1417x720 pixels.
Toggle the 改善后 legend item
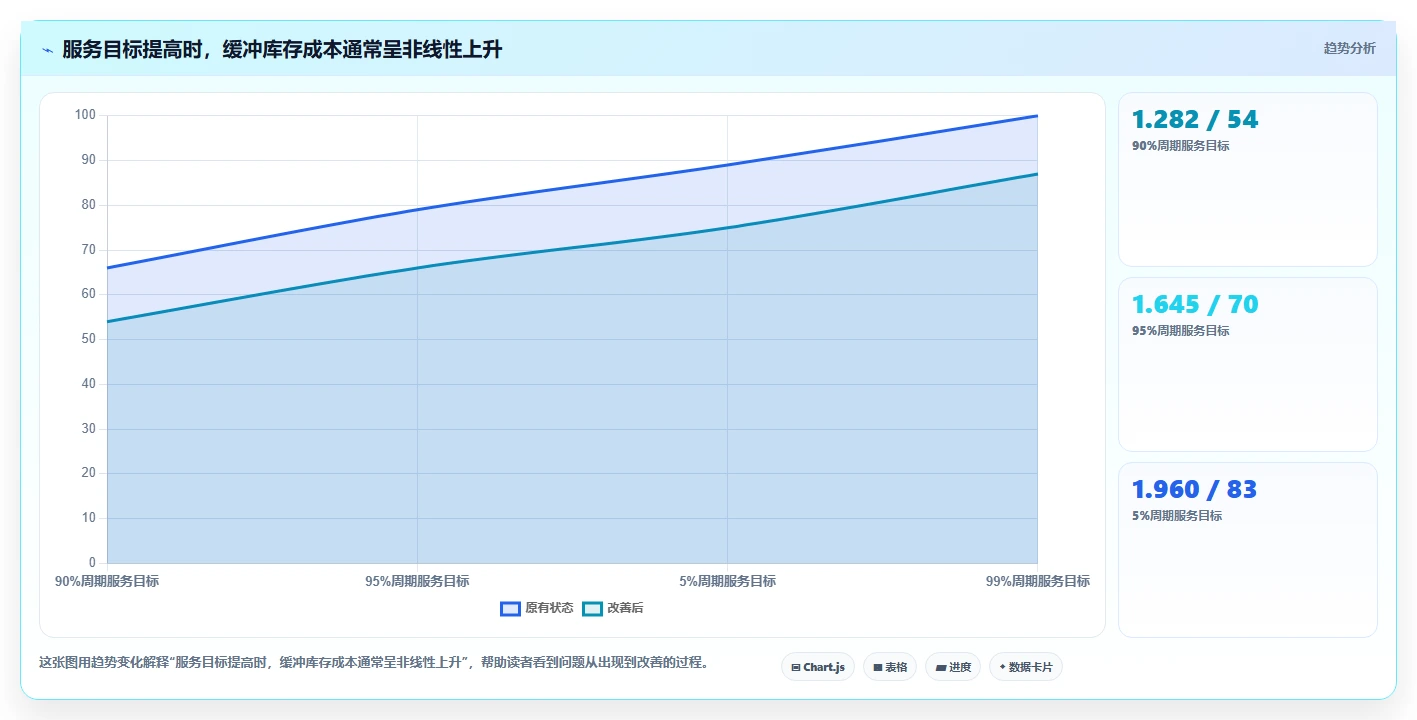point(614,608)
